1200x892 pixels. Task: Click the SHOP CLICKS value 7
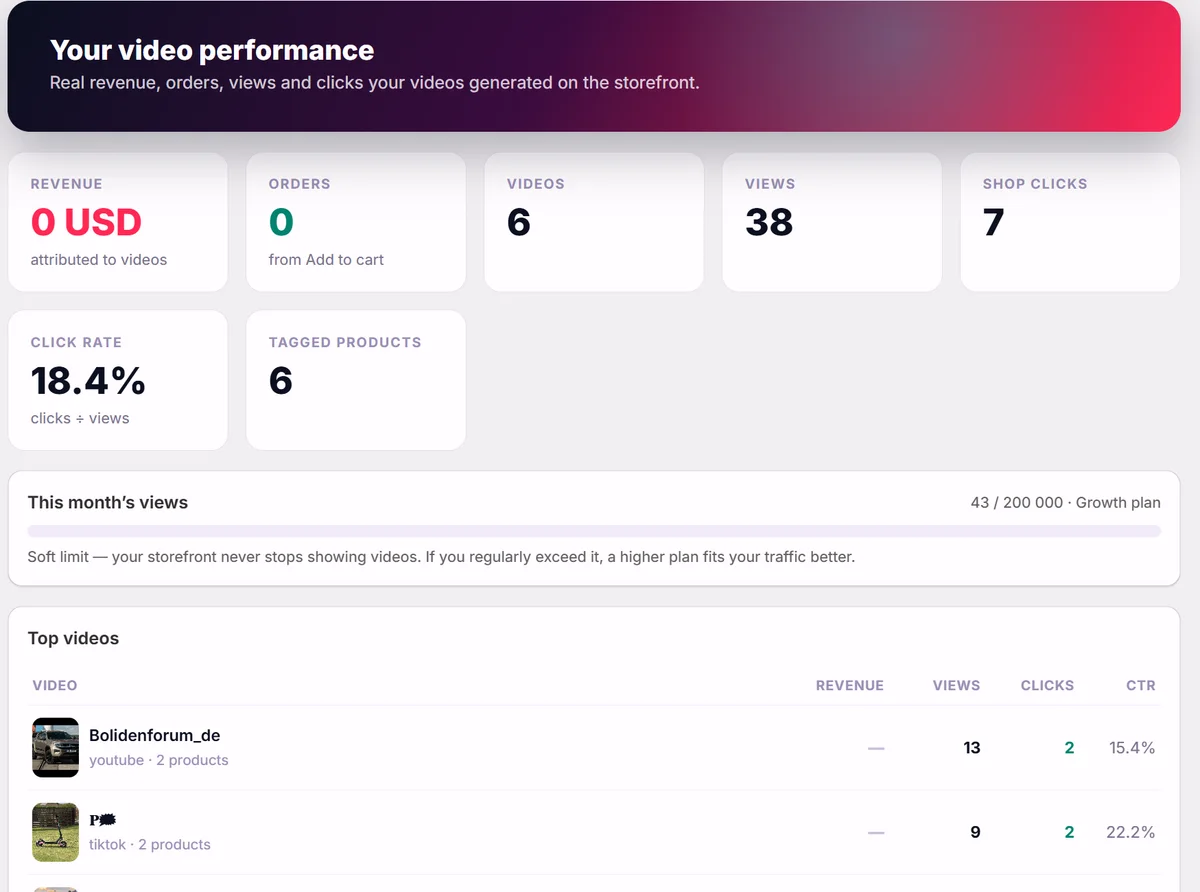coord(993,222)
